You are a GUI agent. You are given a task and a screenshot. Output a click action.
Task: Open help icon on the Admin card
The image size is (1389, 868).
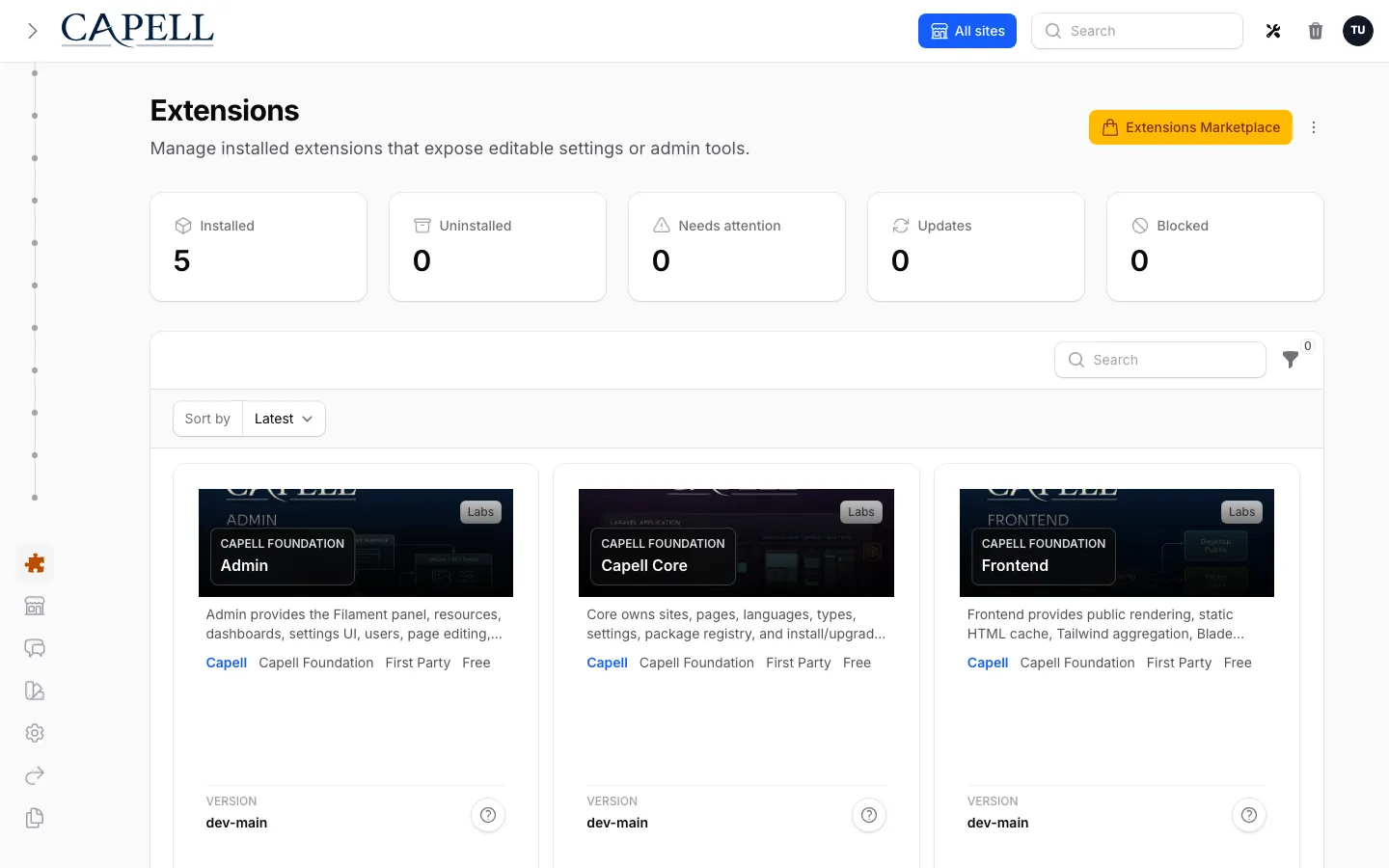[x=488, y=815]
